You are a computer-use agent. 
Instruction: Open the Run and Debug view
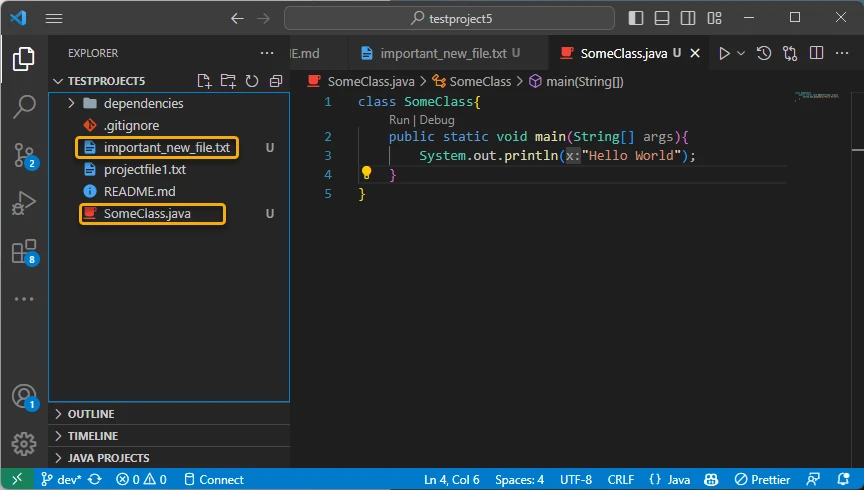[24, 203]
